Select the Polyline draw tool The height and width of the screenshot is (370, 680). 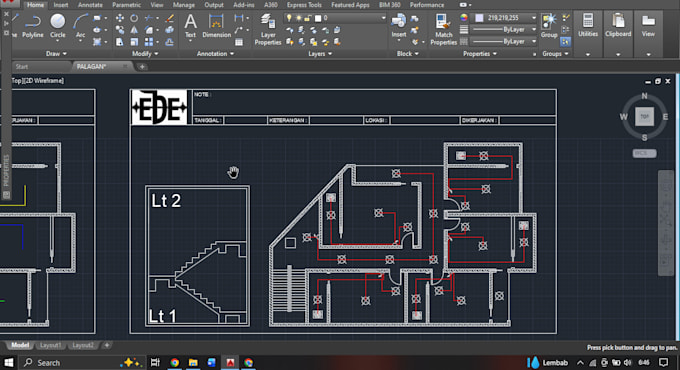(33, 26)
